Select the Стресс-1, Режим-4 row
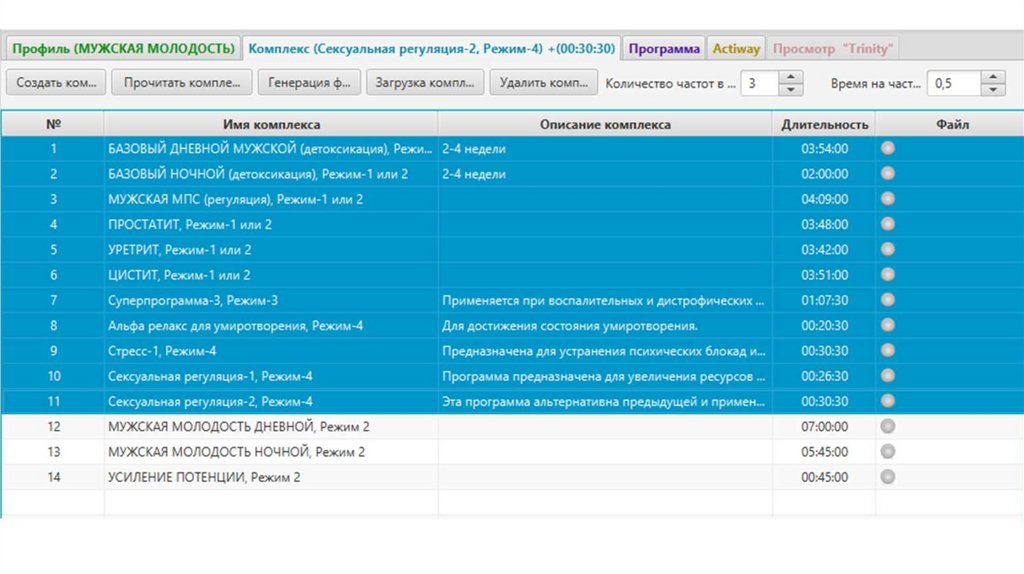The image size is (1024, 574). point(512,351)
